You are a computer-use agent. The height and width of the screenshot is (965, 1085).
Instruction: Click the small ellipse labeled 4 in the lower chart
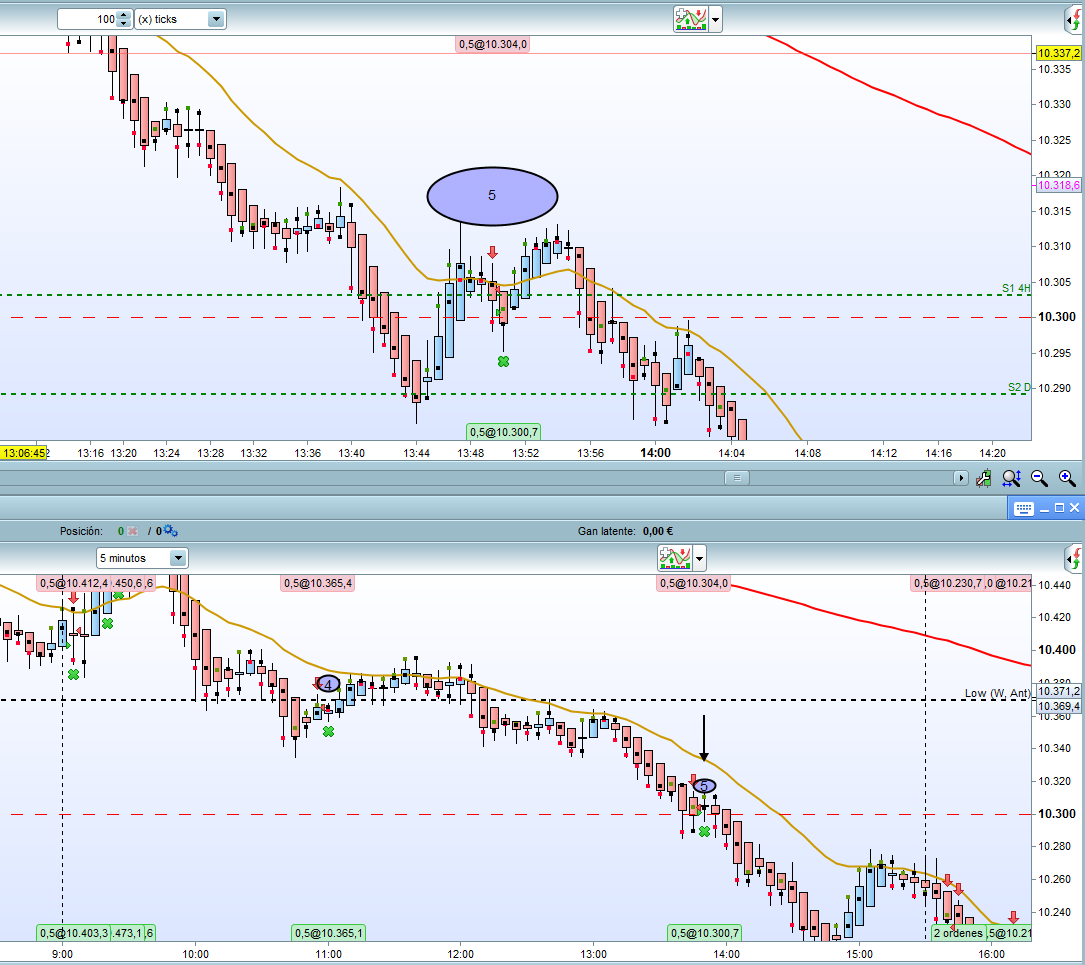point(328,684)
